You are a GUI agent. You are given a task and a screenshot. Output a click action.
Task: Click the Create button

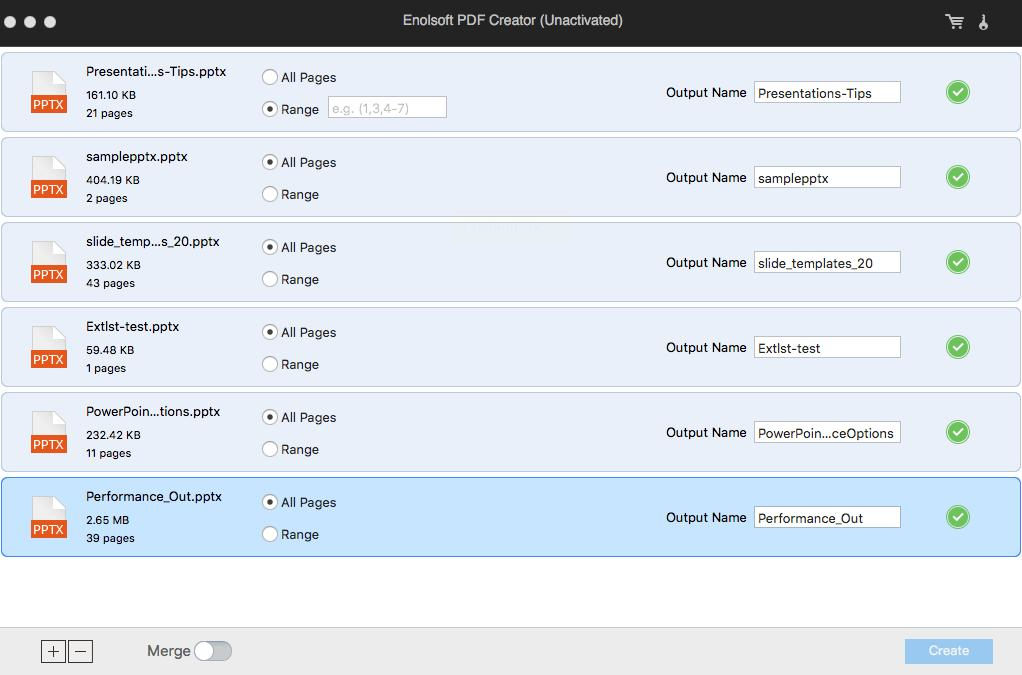(x=948, y=651)
